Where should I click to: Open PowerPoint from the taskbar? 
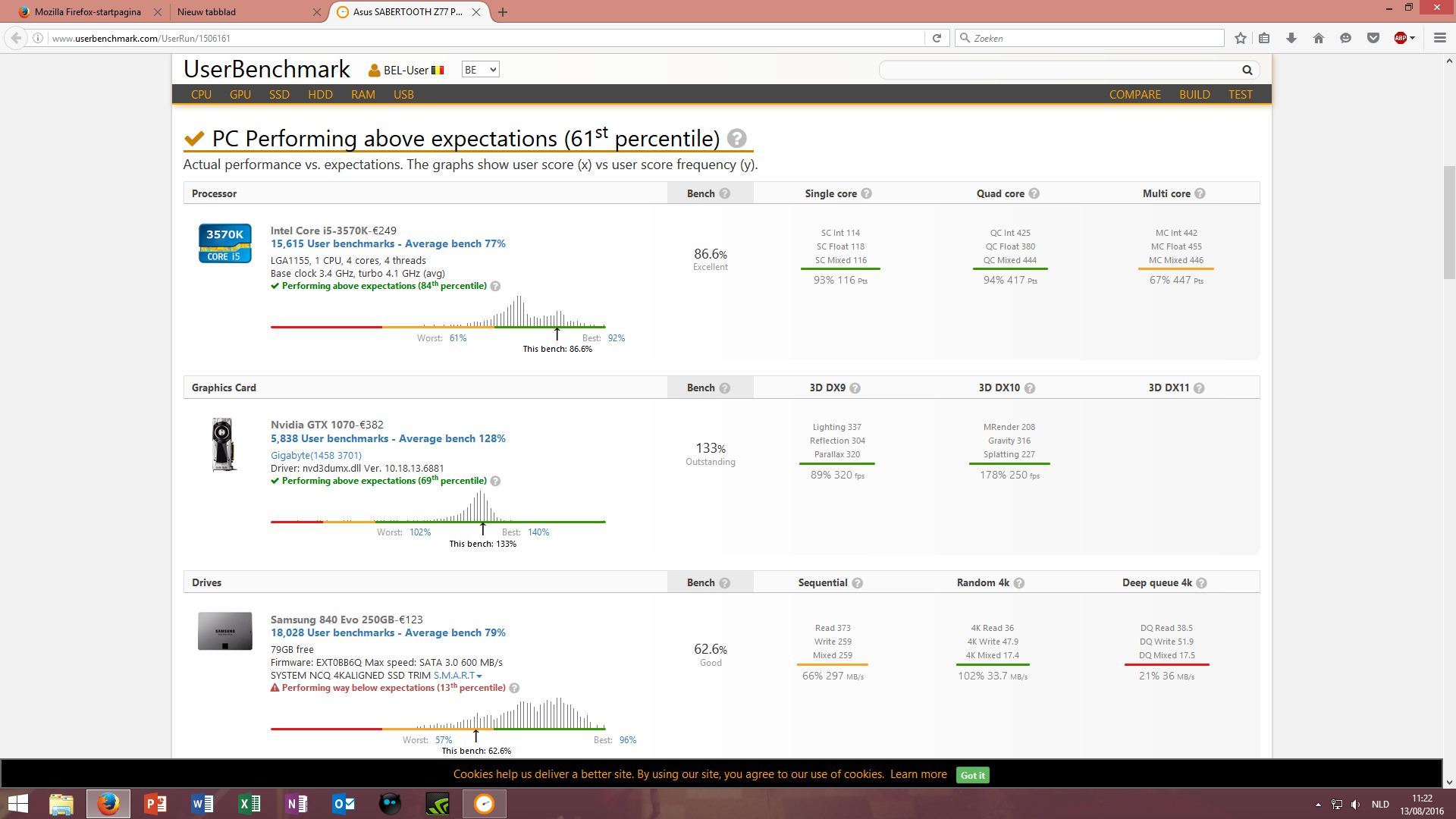pos(155,804)
